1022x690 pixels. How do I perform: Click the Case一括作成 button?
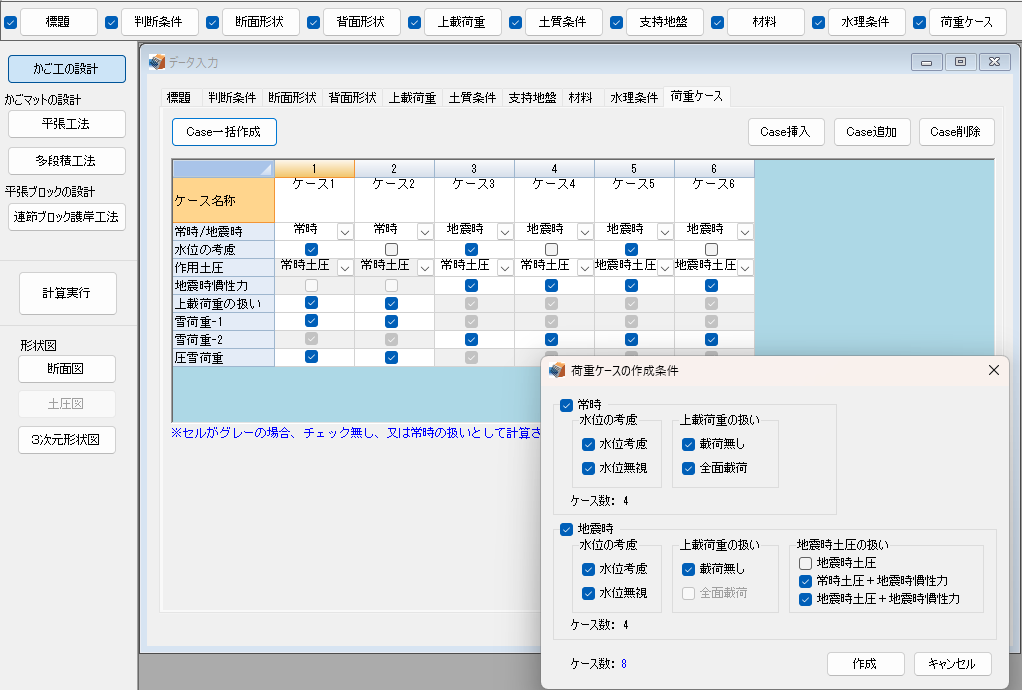pyautogui.click(x=224, y=132)
